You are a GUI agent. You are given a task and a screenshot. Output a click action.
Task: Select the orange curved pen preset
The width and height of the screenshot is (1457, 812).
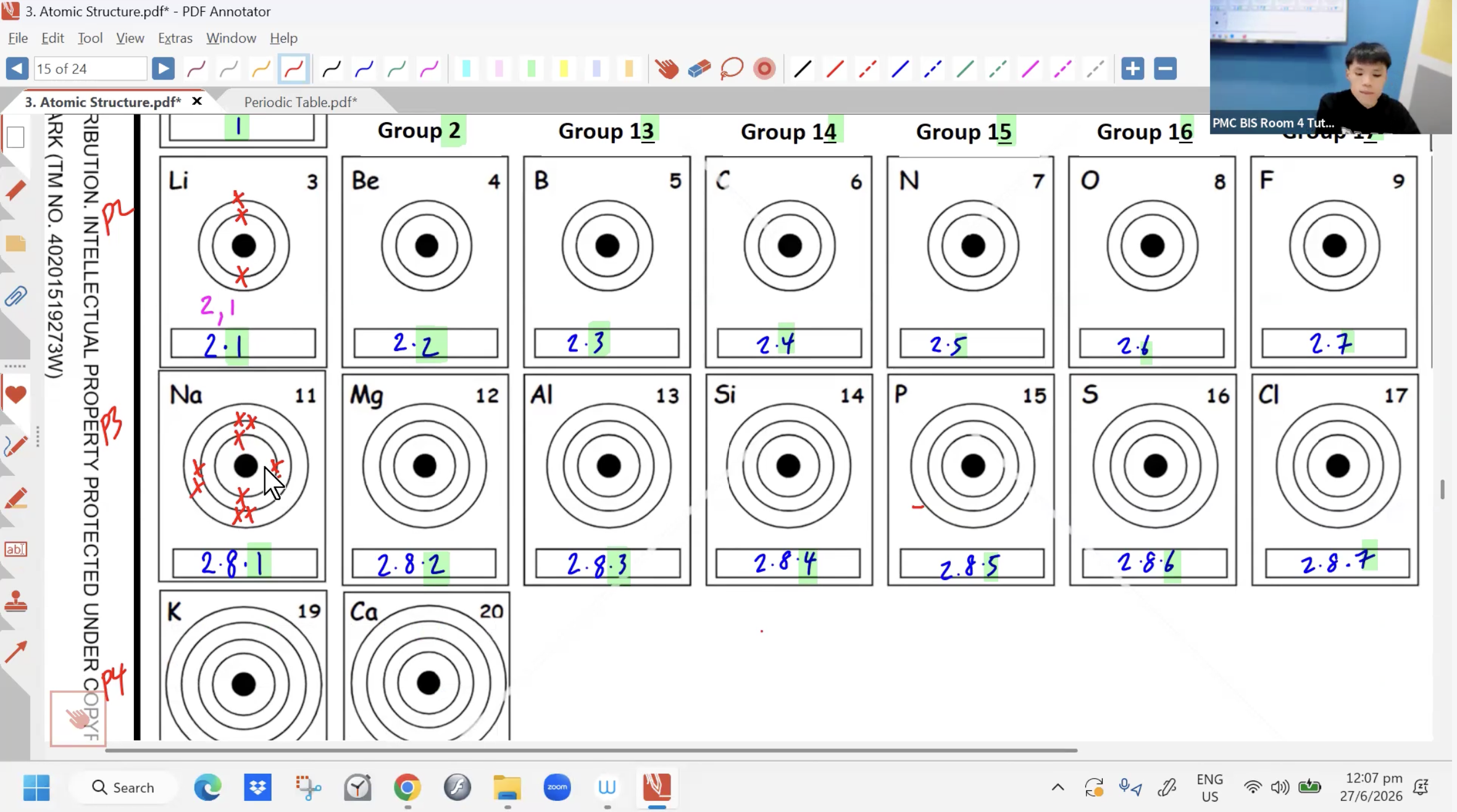pyautogui.click(x=261, y=68)
